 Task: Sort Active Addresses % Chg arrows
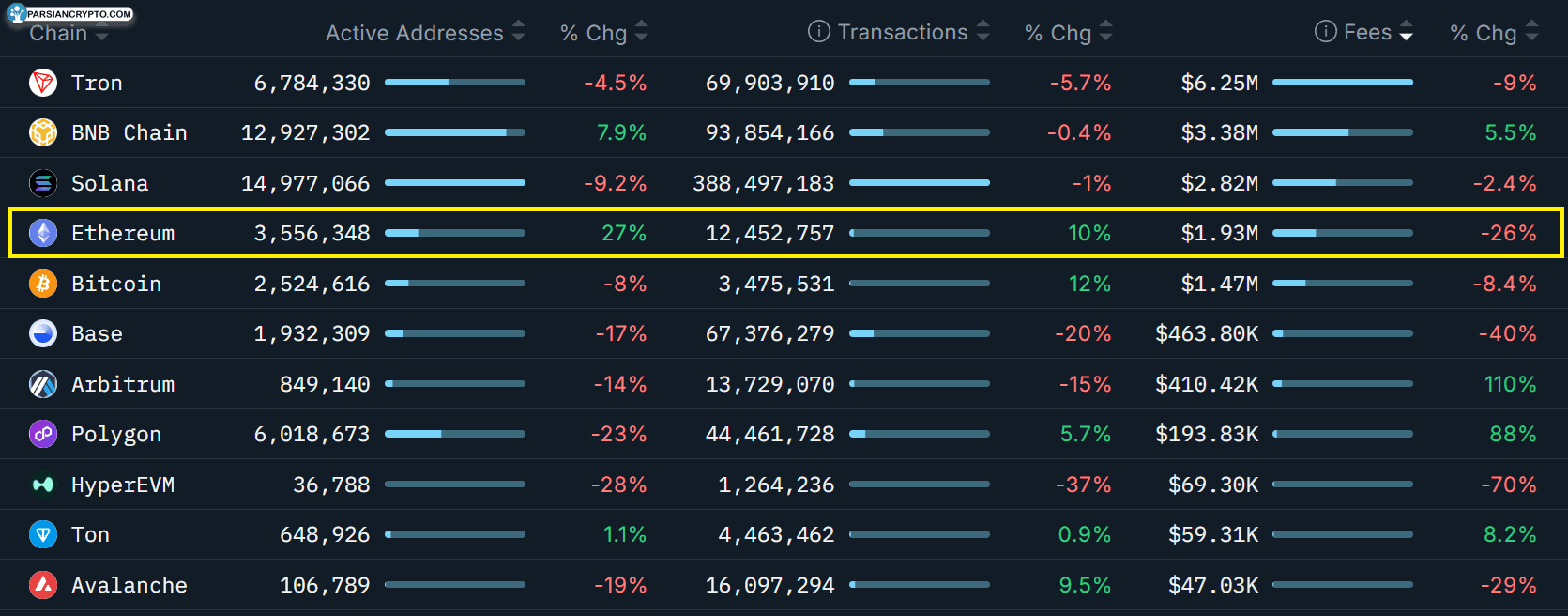pyautogui.click(x=642, y=32)
